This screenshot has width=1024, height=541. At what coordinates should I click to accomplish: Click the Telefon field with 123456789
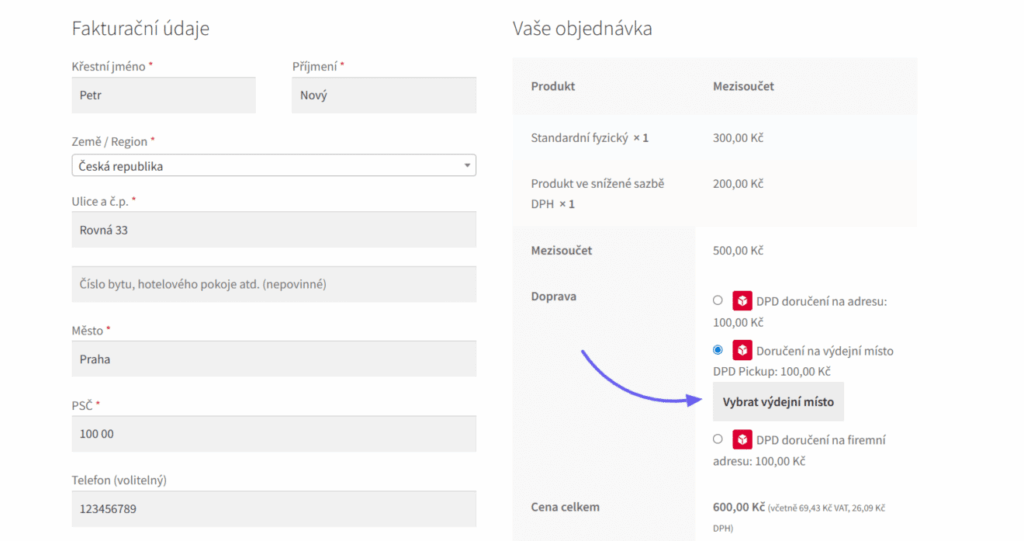click(274, 509)
